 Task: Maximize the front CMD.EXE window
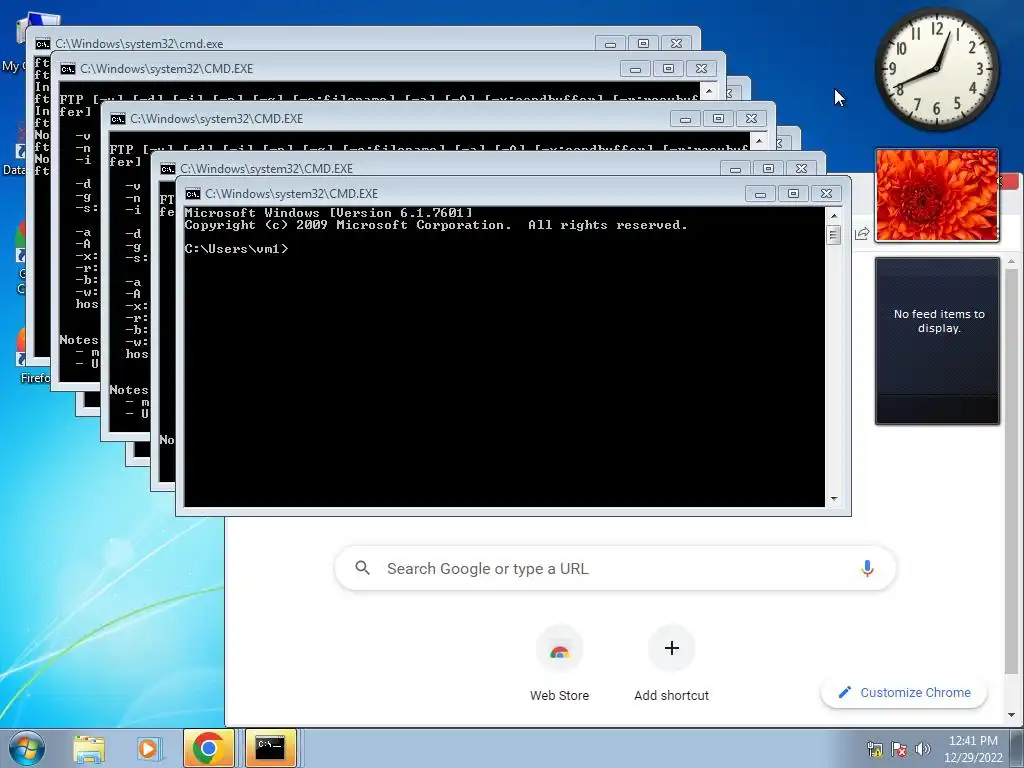pos(793,194)
